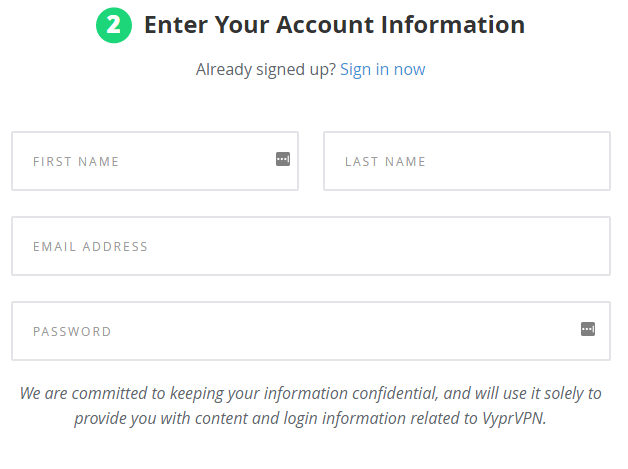Click the confidentiality notice paragraph
Image resolution: width=628 pixels, height=469 pixels.
pos(311,406)
